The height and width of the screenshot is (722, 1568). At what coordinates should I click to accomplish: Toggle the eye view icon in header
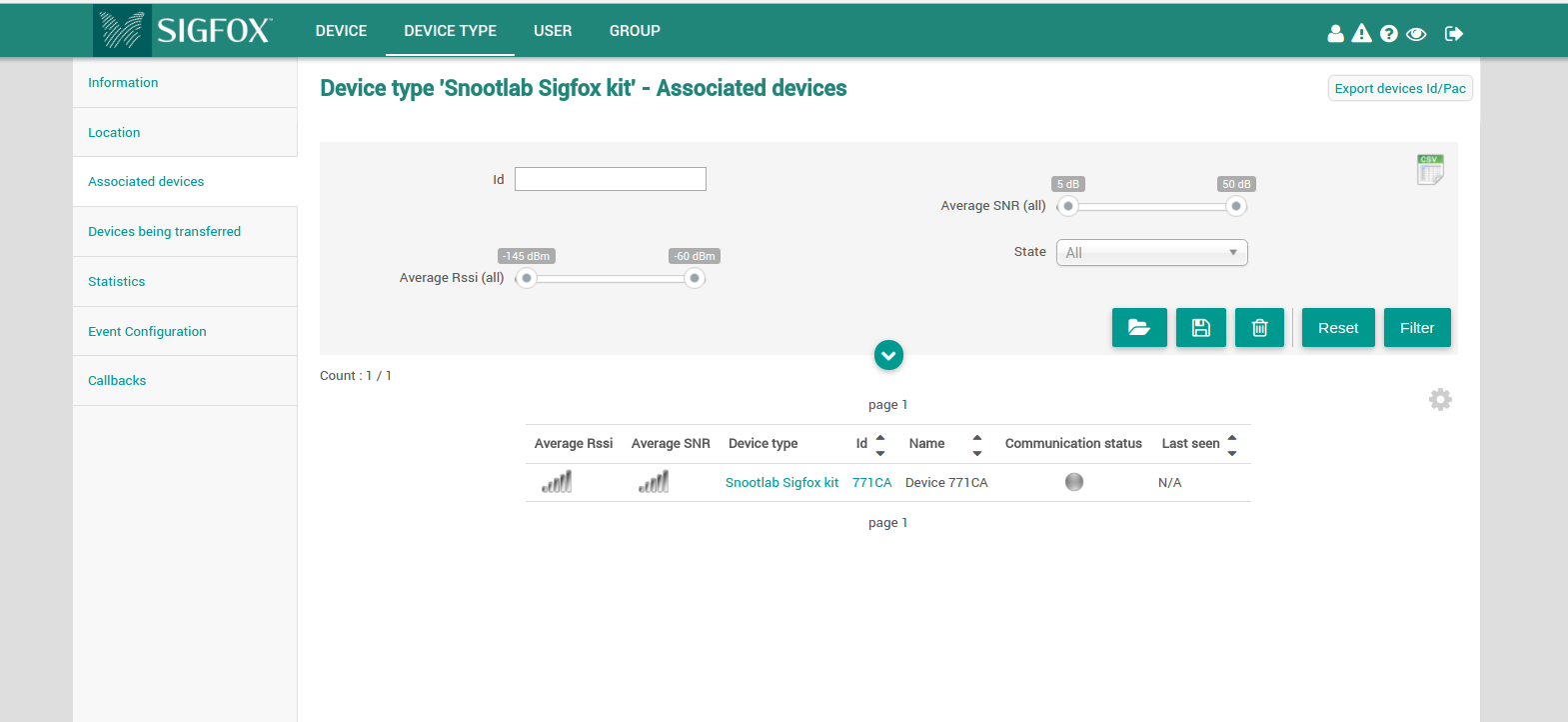pos(1415,34)
